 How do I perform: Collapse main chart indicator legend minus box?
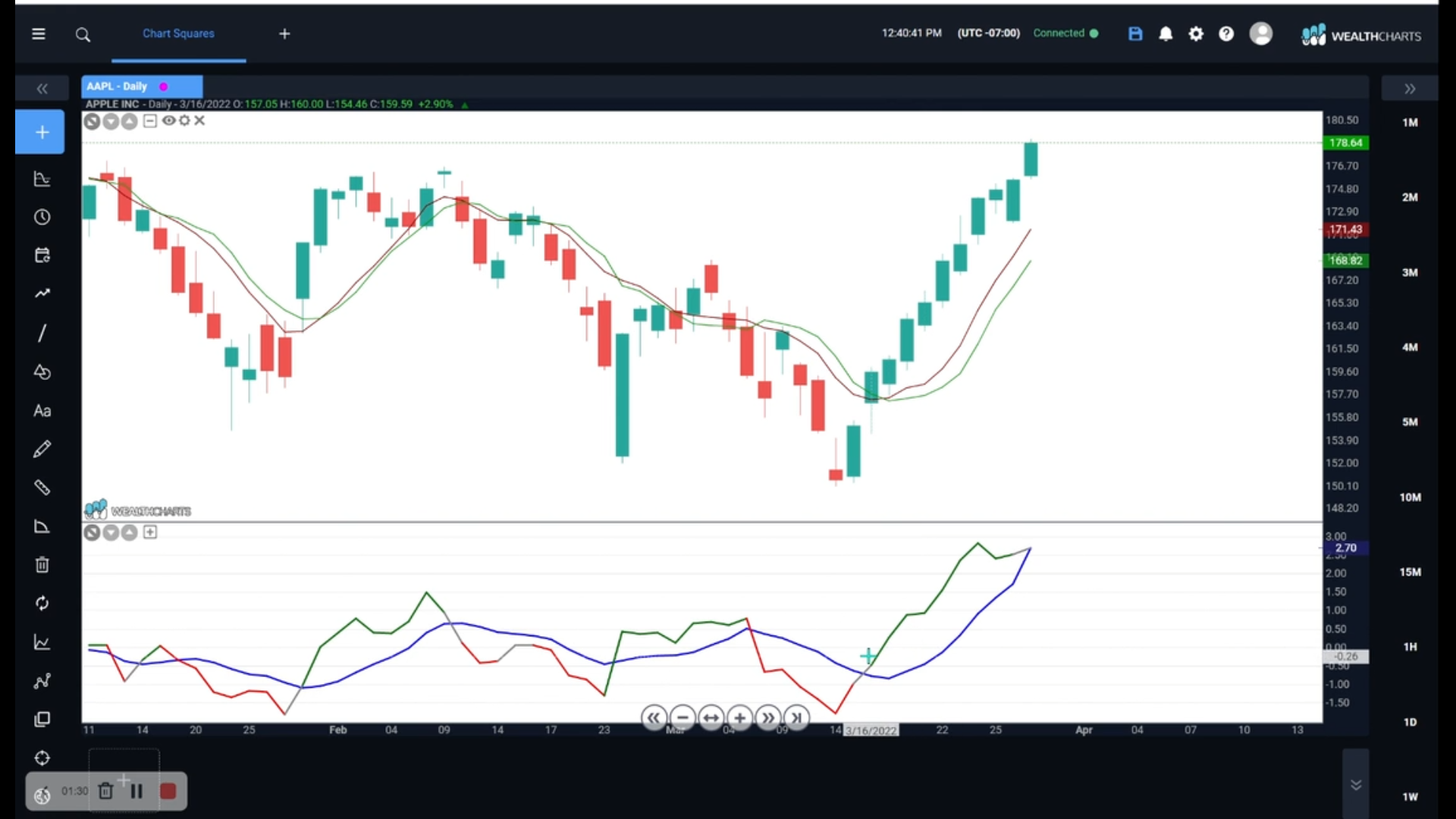(x=150, y=121)
